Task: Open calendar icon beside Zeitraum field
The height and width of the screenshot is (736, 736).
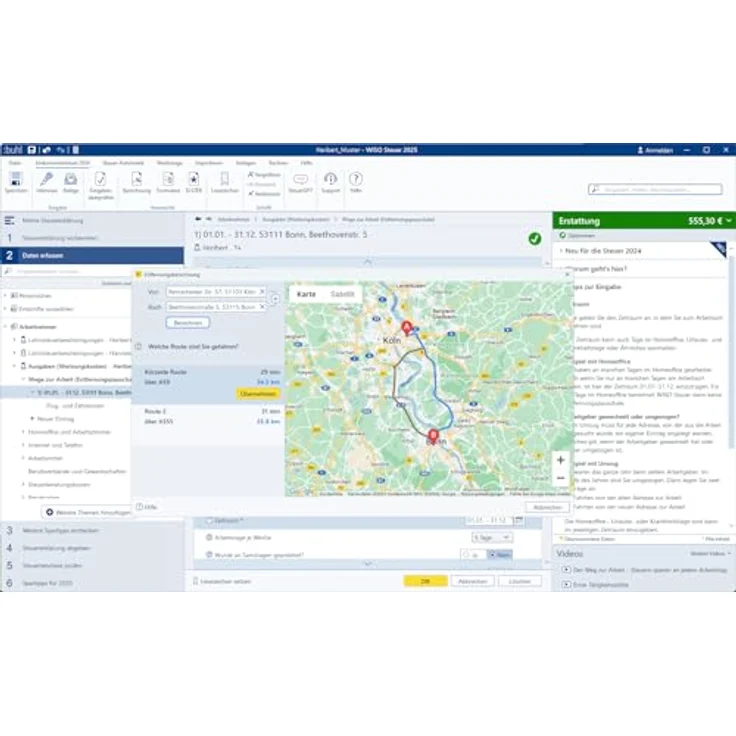Action: click(x=519, y=520)
